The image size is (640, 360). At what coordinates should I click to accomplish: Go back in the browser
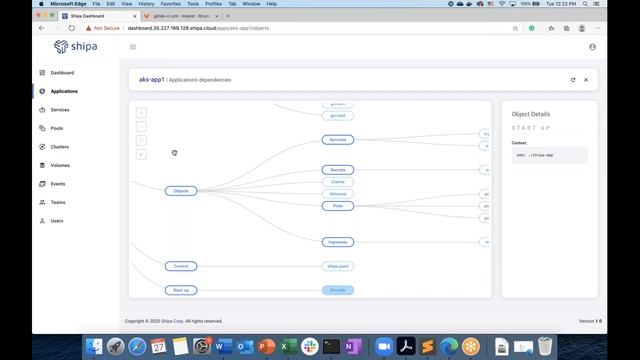tap(42, 28)
